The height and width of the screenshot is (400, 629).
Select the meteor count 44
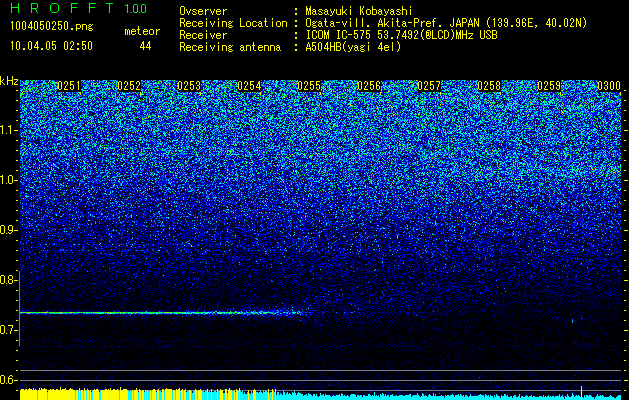pyautogui.click(x=145, y=46)
